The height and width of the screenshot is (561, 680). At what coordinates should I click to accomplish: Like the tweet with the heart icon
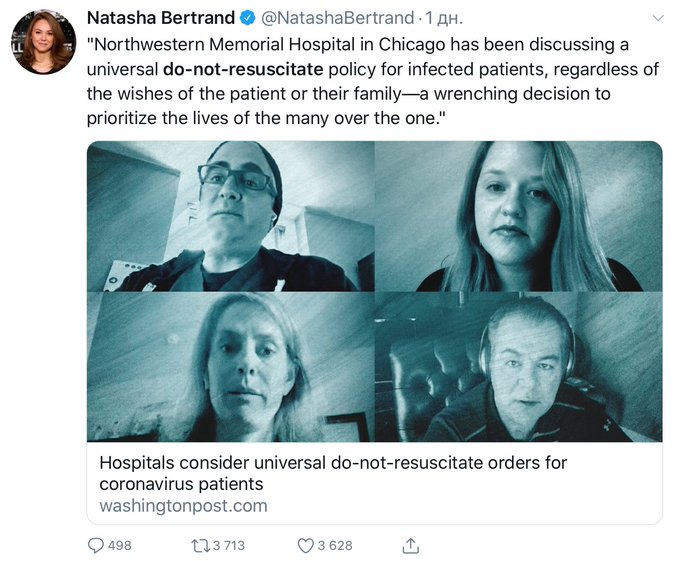pyautogui.click(x=305, y=545)
